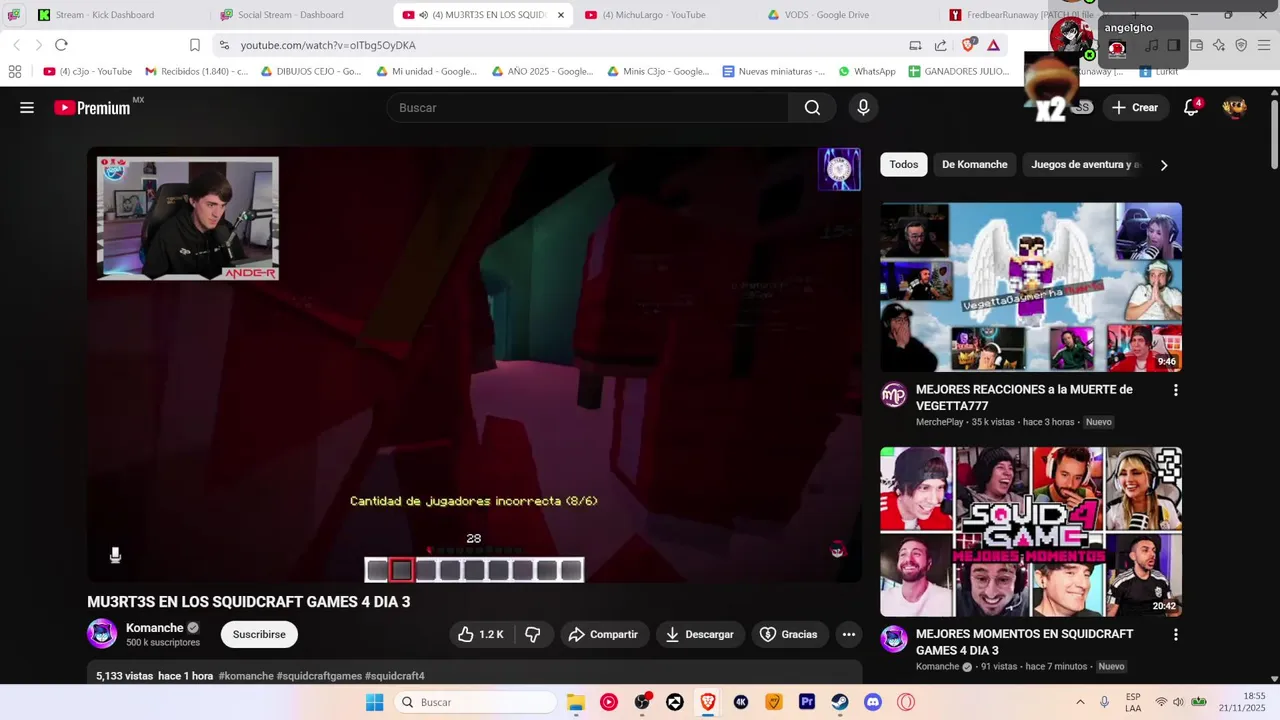This screenshot has width=1280, height=720.
Task: Open Discord from the taskbar
Action: [x=873, y=702]
